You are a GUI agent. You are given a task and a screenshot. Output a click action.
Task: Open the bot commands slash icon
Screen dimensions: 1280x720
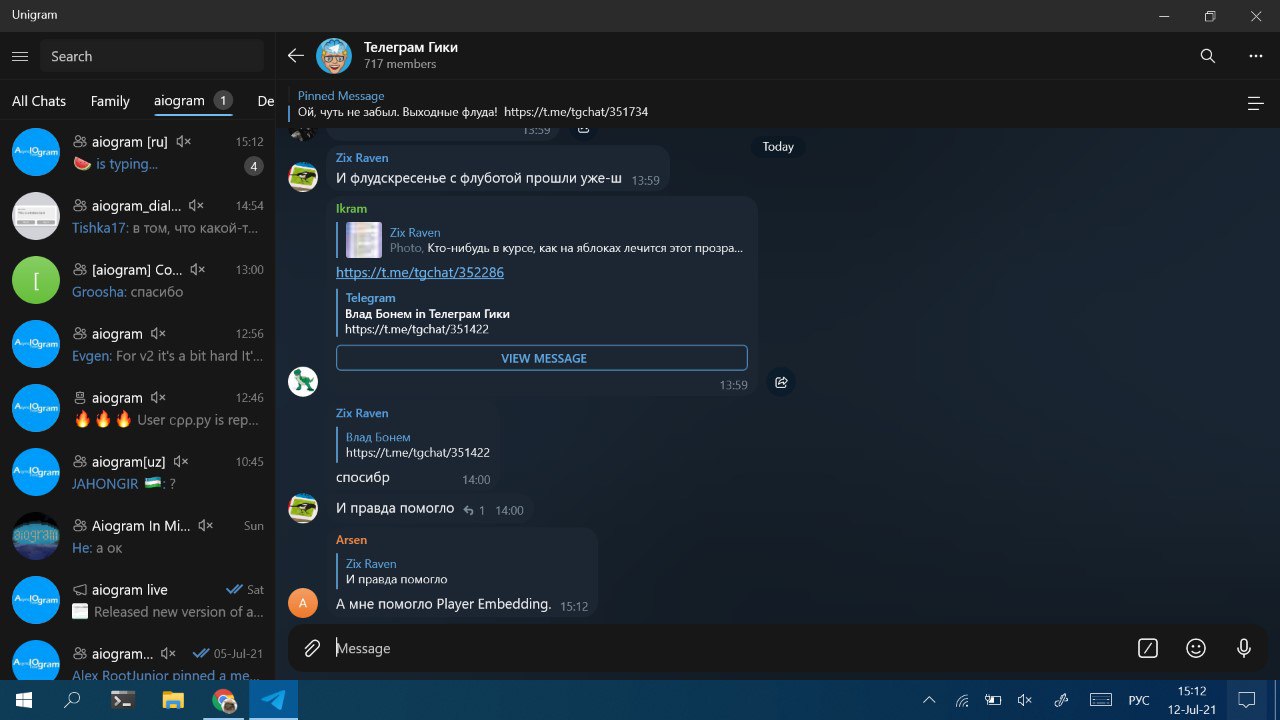[x=1148, y=648]
